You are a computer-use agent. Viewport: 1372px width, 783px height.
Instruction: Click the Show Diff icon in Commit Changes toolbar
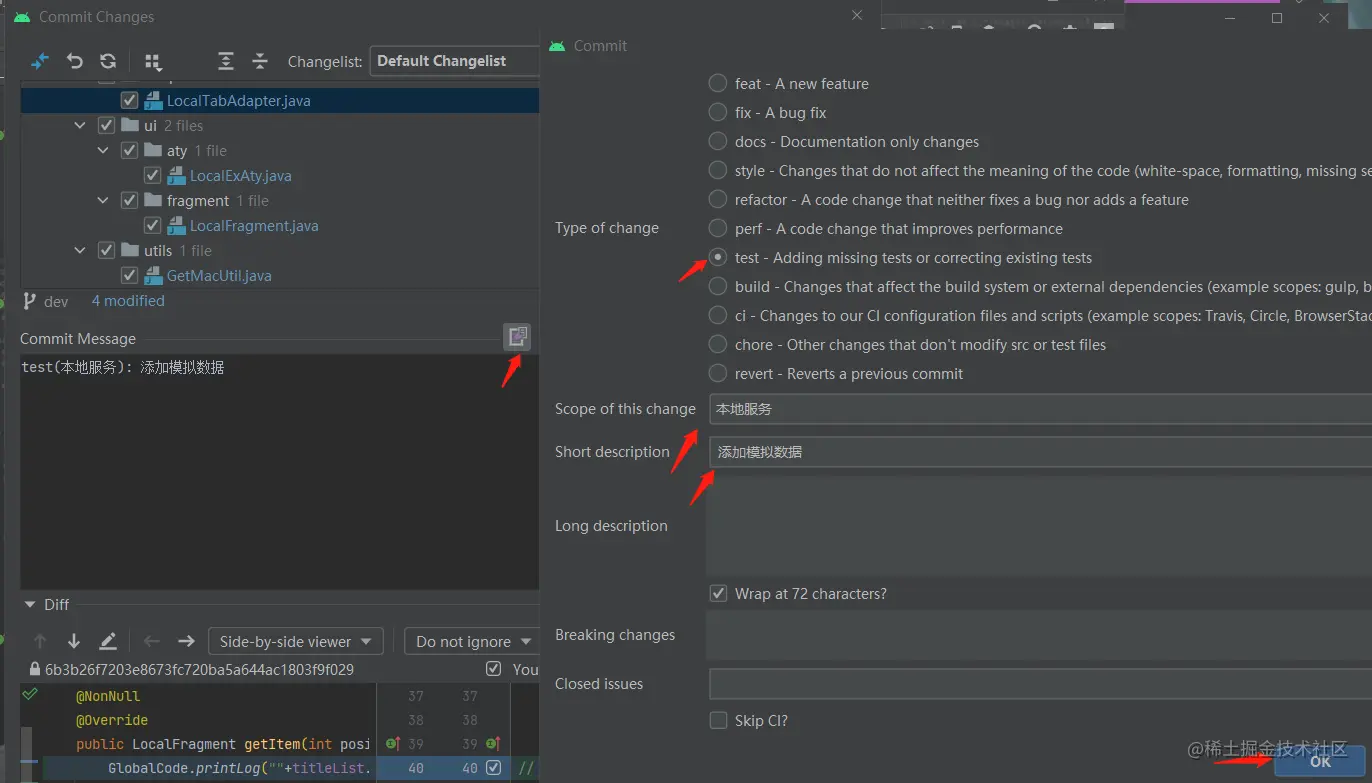pos(40,61)
